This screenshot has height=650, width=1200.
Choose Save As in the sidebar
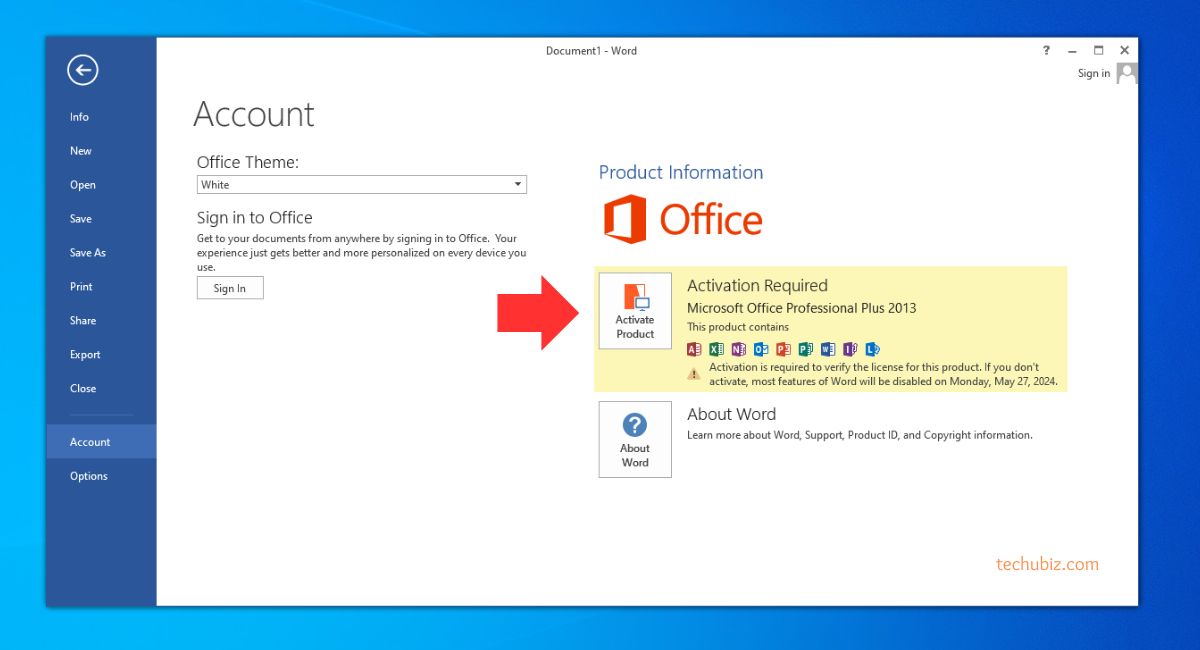[102, 253]
